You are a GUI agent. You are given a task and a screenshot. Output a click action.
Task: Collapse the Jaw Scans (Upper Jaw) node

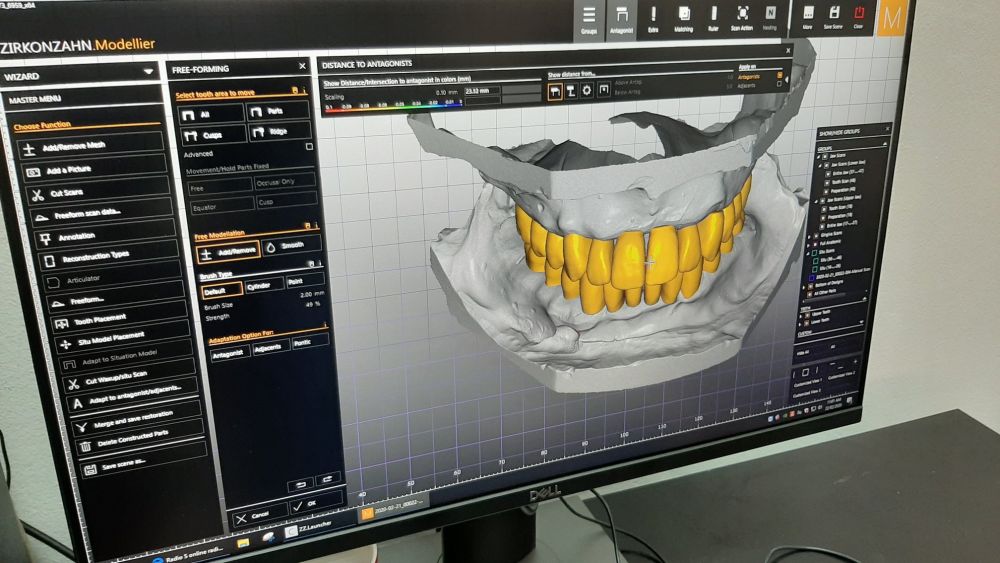pos(816,200)
